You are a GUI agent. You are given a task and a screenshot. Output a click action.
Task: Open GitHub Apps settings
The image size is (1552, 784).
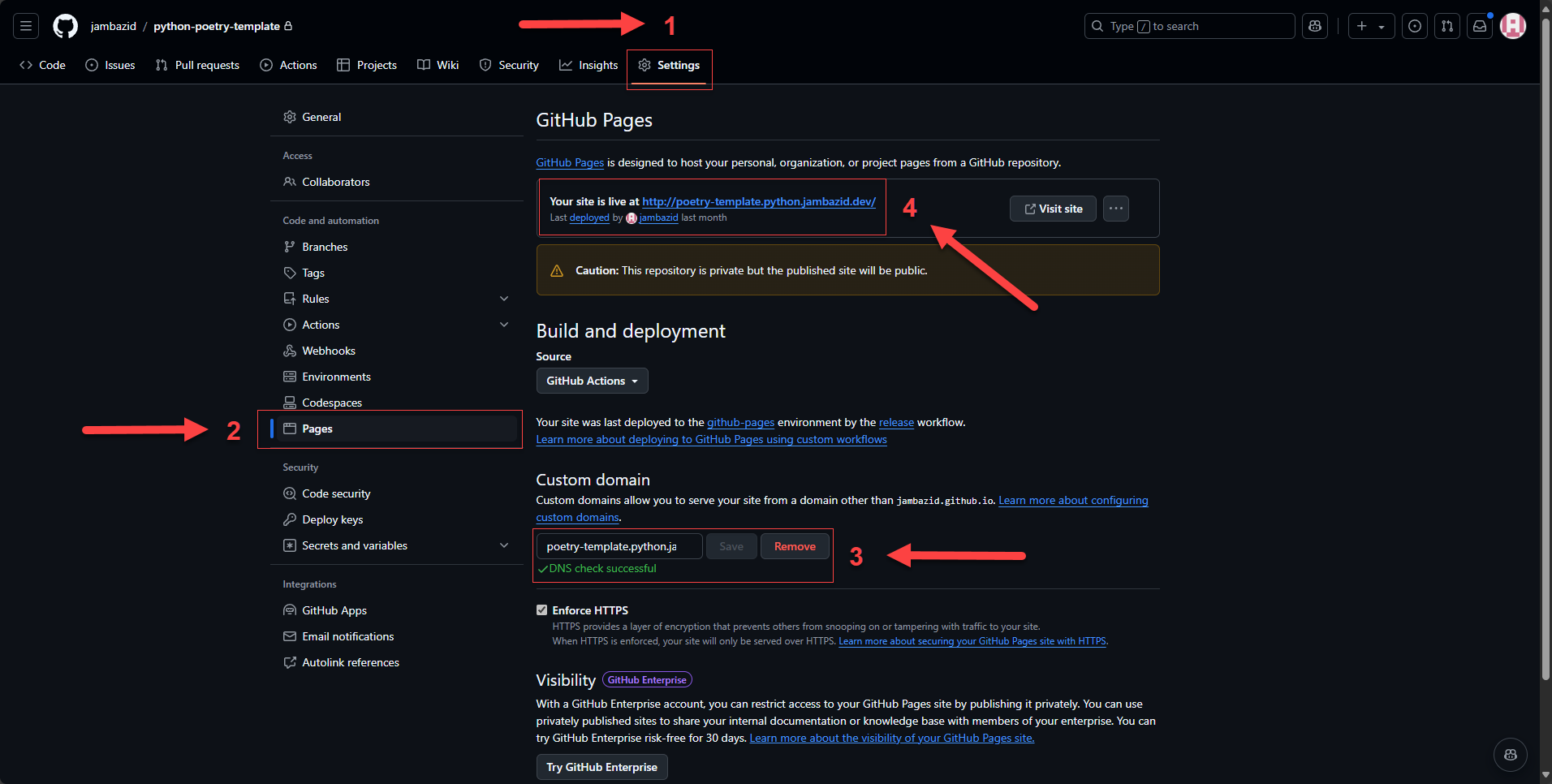397,610
